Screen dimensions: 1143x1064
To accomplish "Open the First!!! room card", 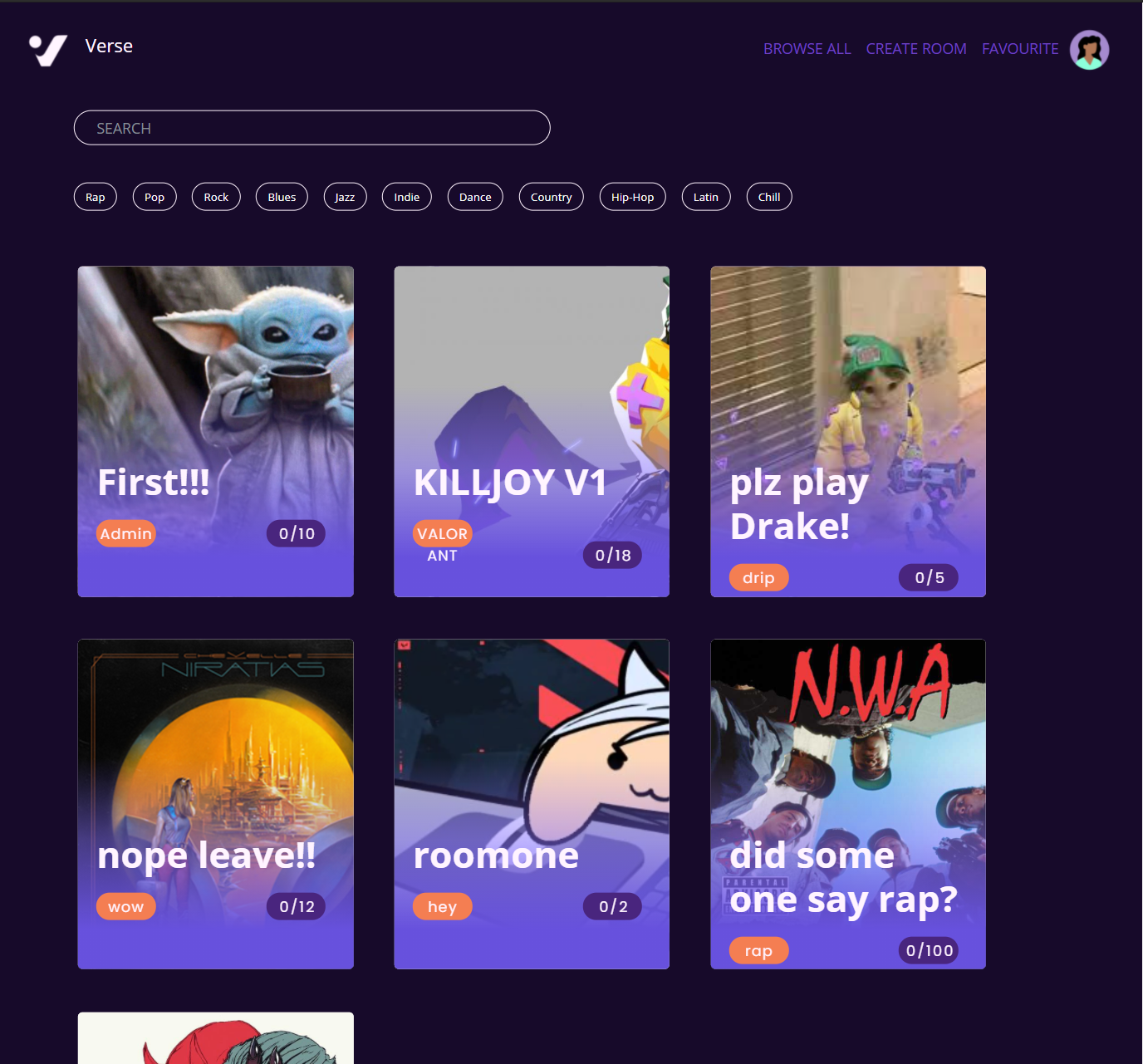I will point(216,431).
